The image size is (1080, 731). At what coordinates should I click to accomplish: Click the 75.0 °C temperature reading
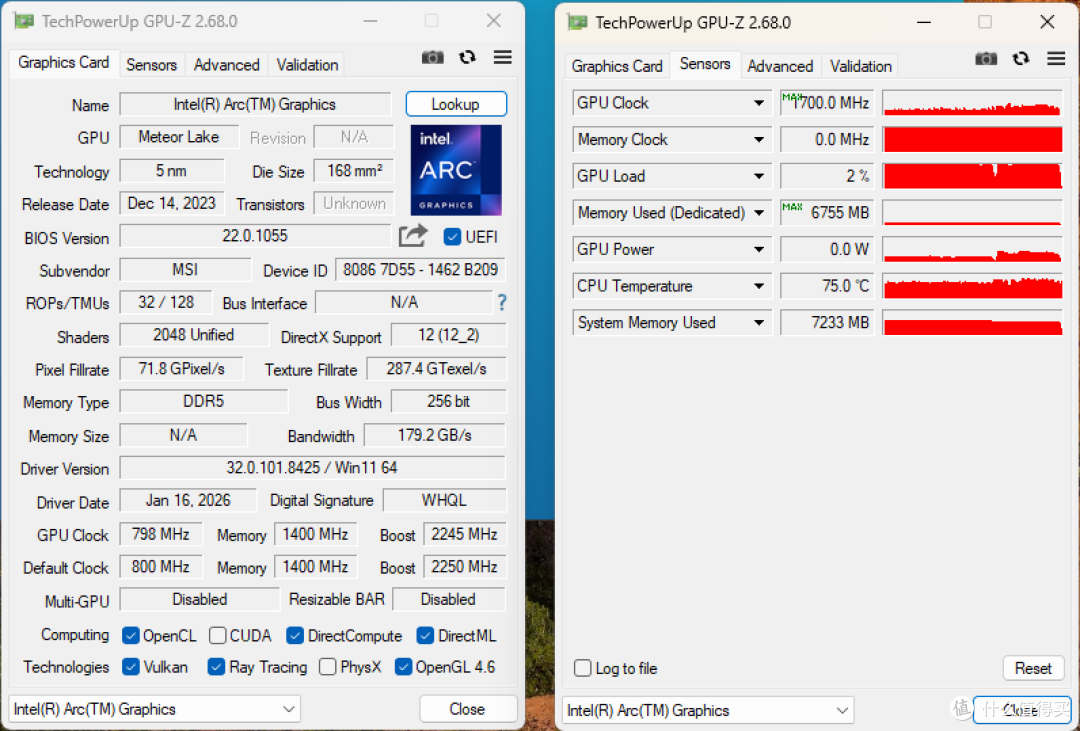(x=827, y=286)
